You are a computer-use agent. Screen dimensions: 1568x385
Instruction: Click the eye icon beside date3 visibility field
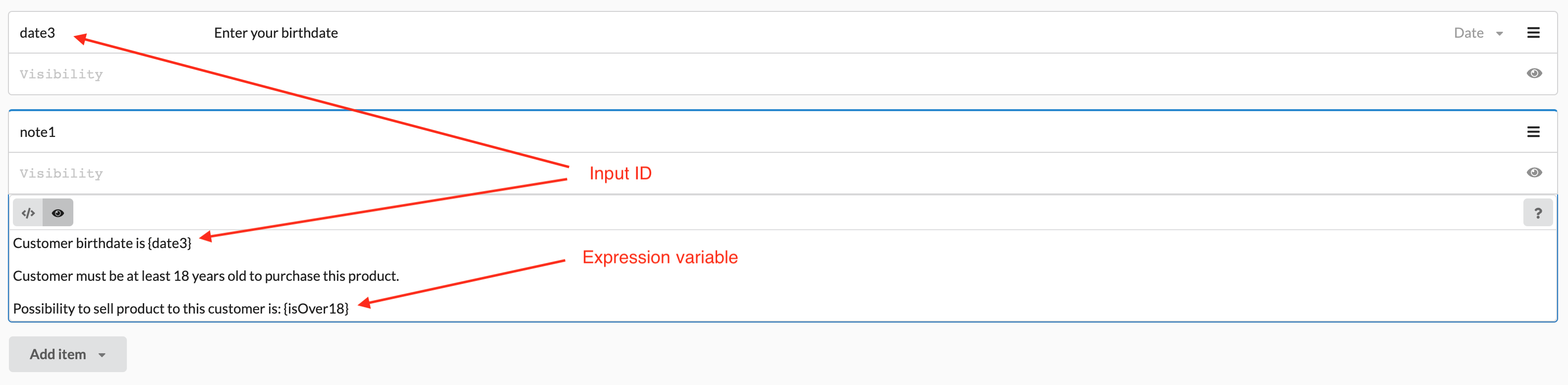[x=1534, y=73]
